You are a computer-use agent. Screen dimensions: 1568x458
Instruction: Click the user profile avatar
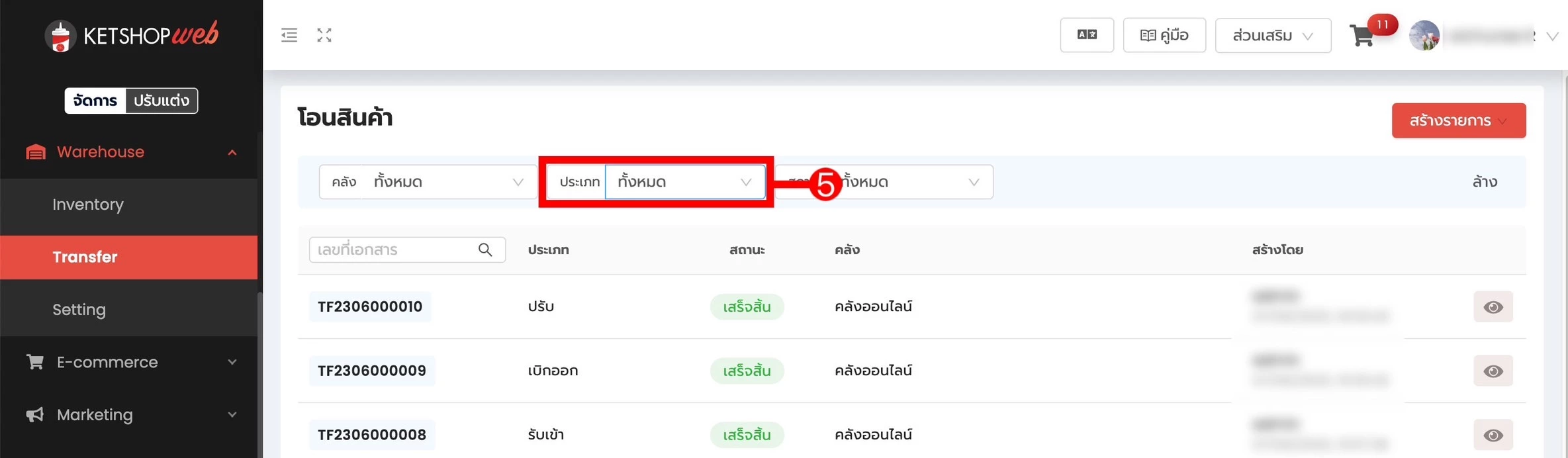(1424, 36)
